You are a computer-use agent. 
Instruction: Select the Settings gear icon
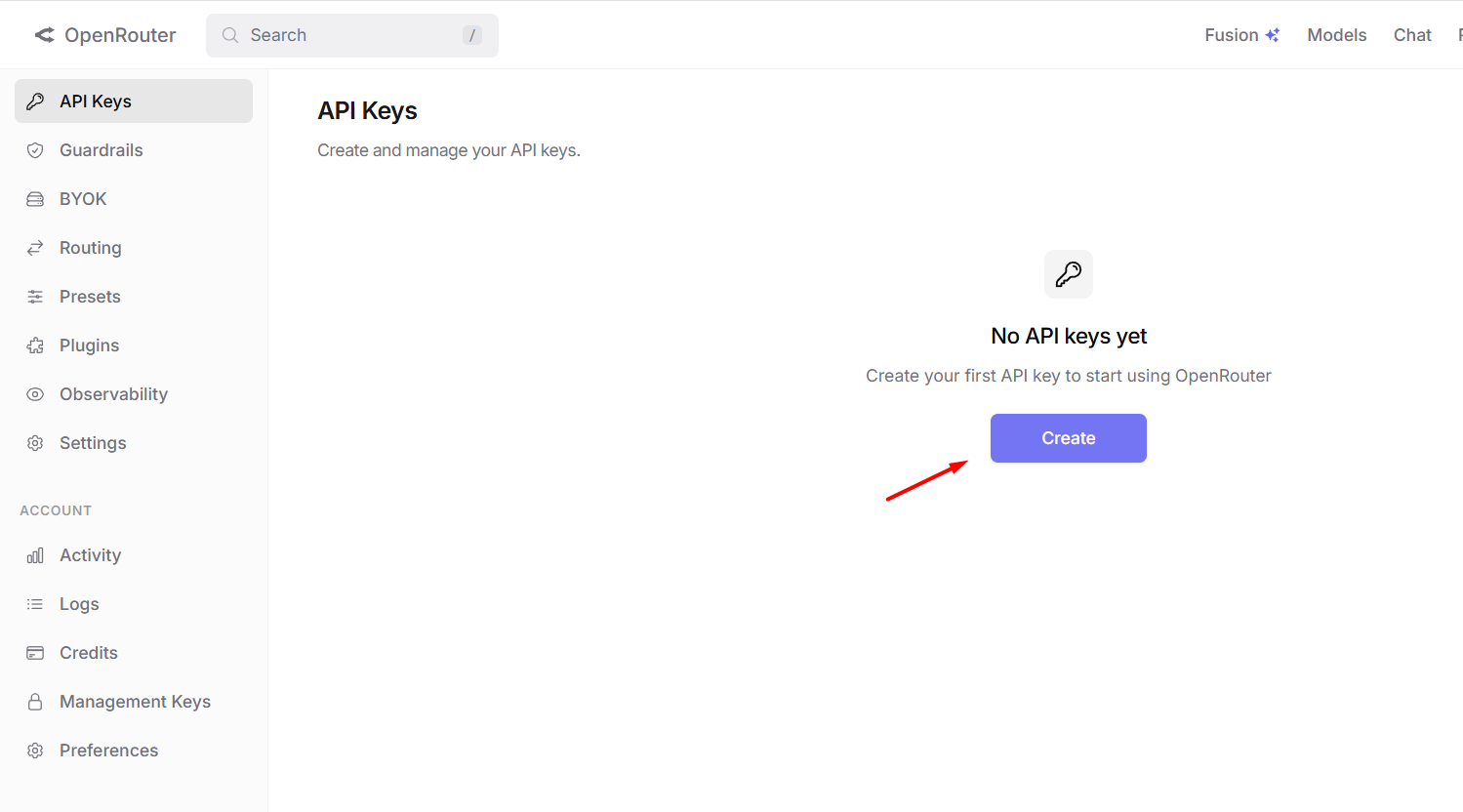pyautogui.click(x=35, y=442)
